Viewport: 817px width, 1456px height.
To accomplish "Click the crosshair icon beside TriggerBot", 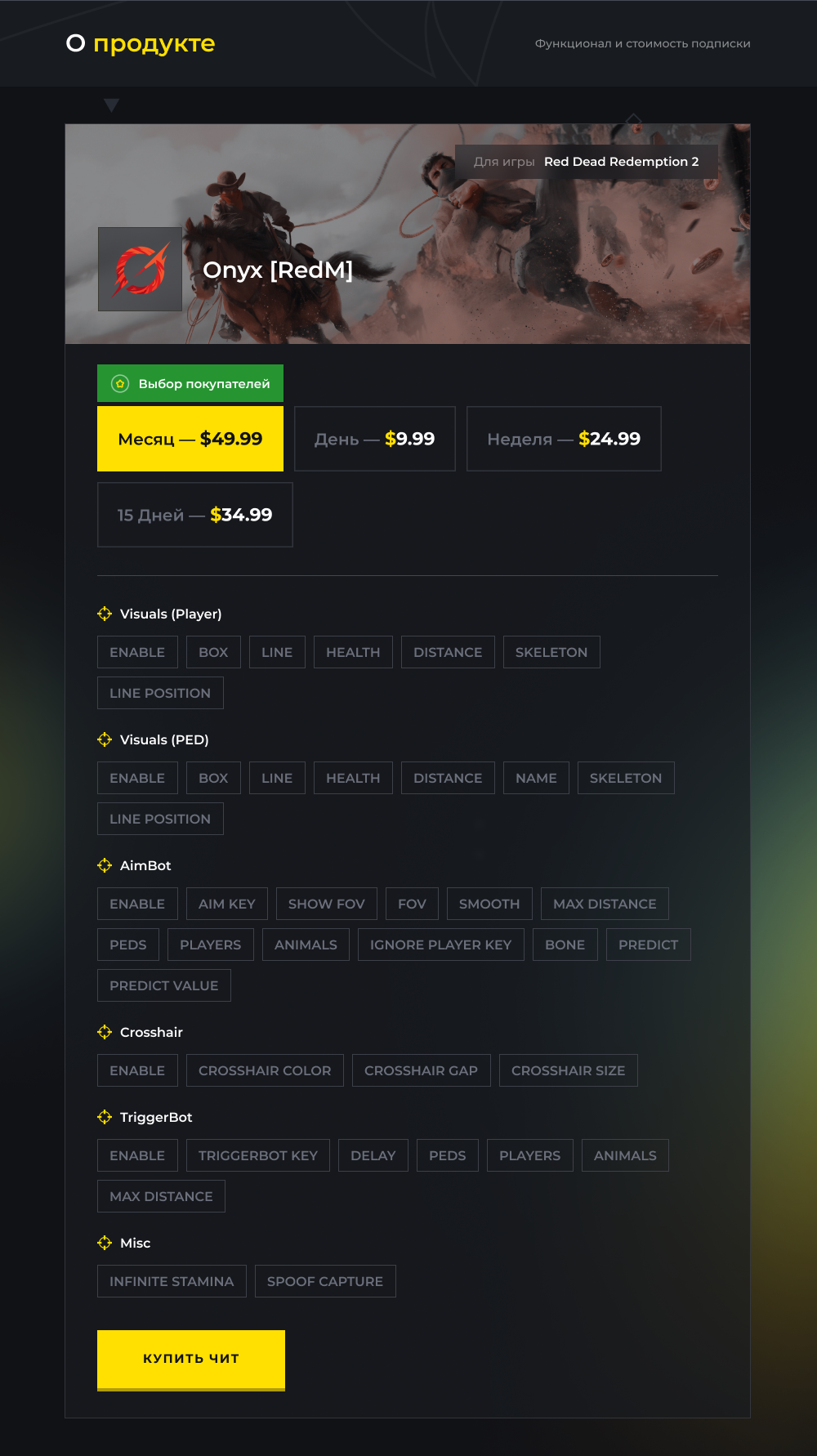I will pyautogui.click(x=105, y=1117).
